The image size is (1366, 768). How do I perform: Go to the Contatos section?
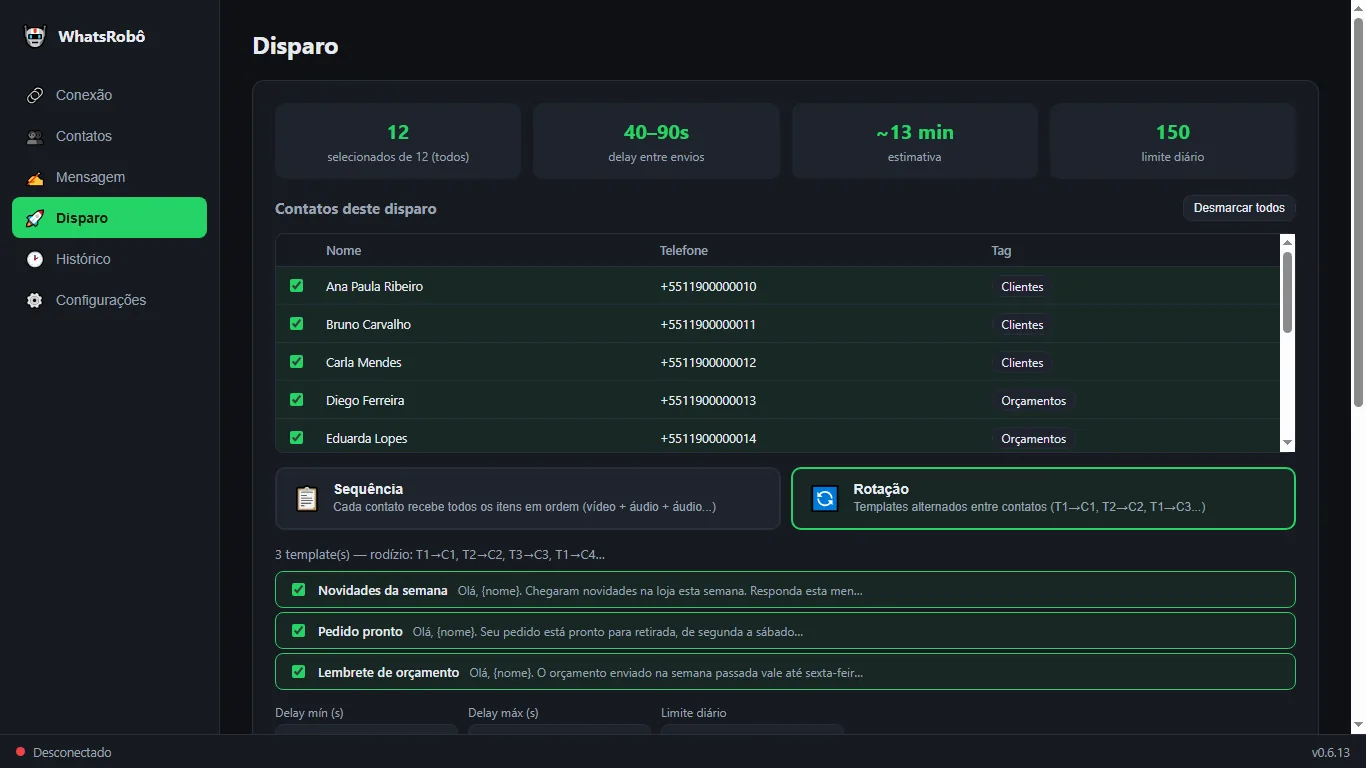point(109,137)
